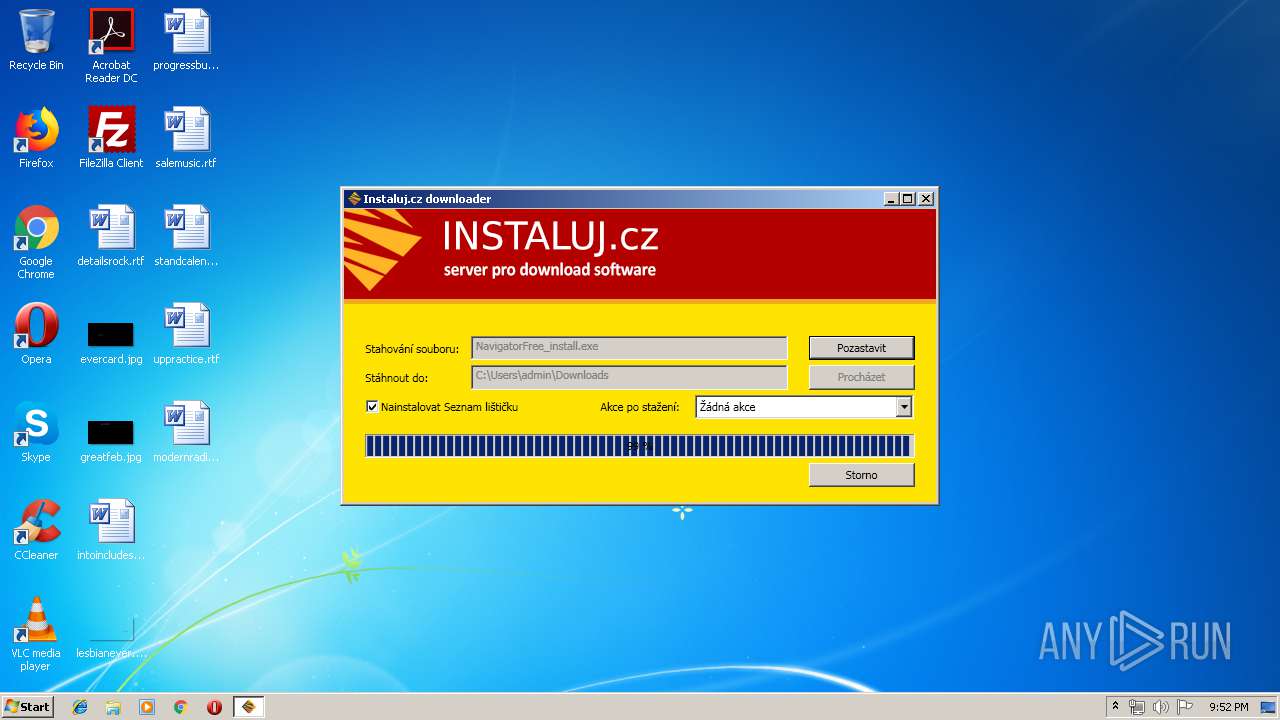Open Windows Media Player in taskbar
1280x720 pixels.
[147, 707]
